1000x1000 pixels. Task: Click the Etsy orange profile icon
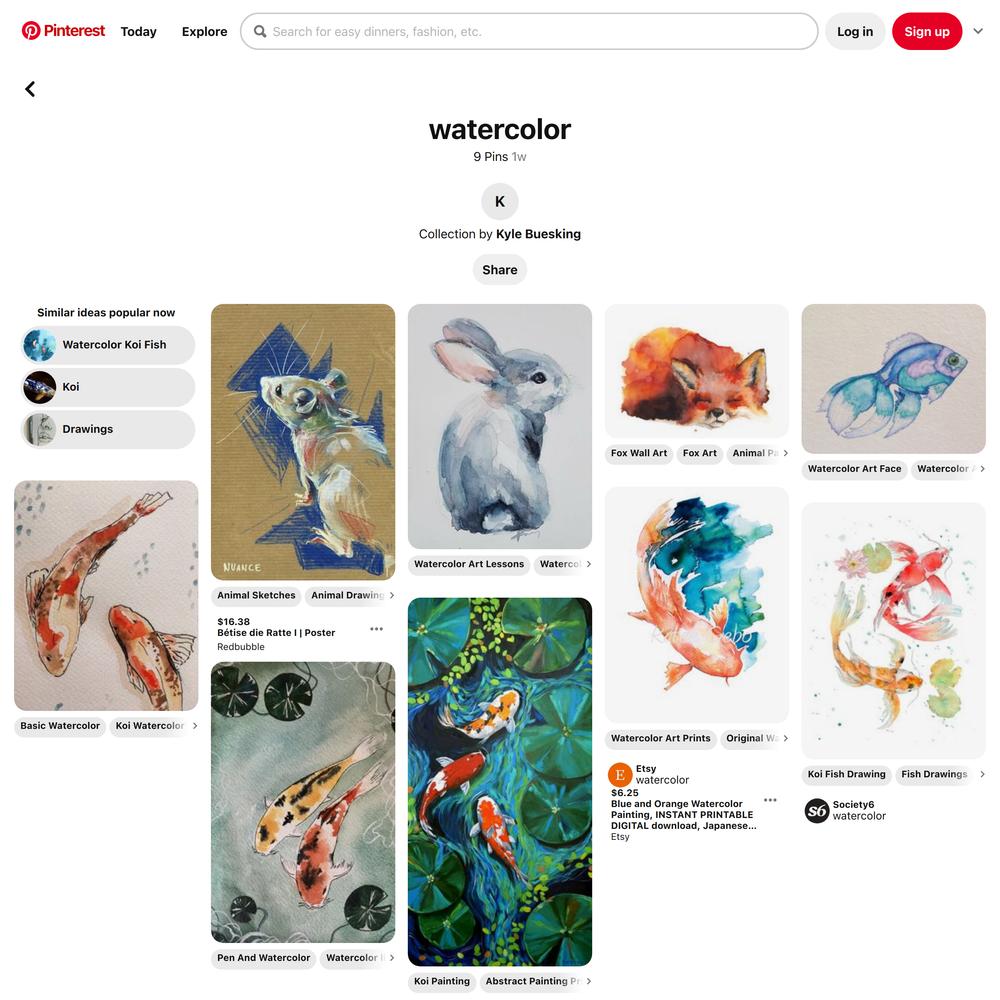(x=620, y=774)
